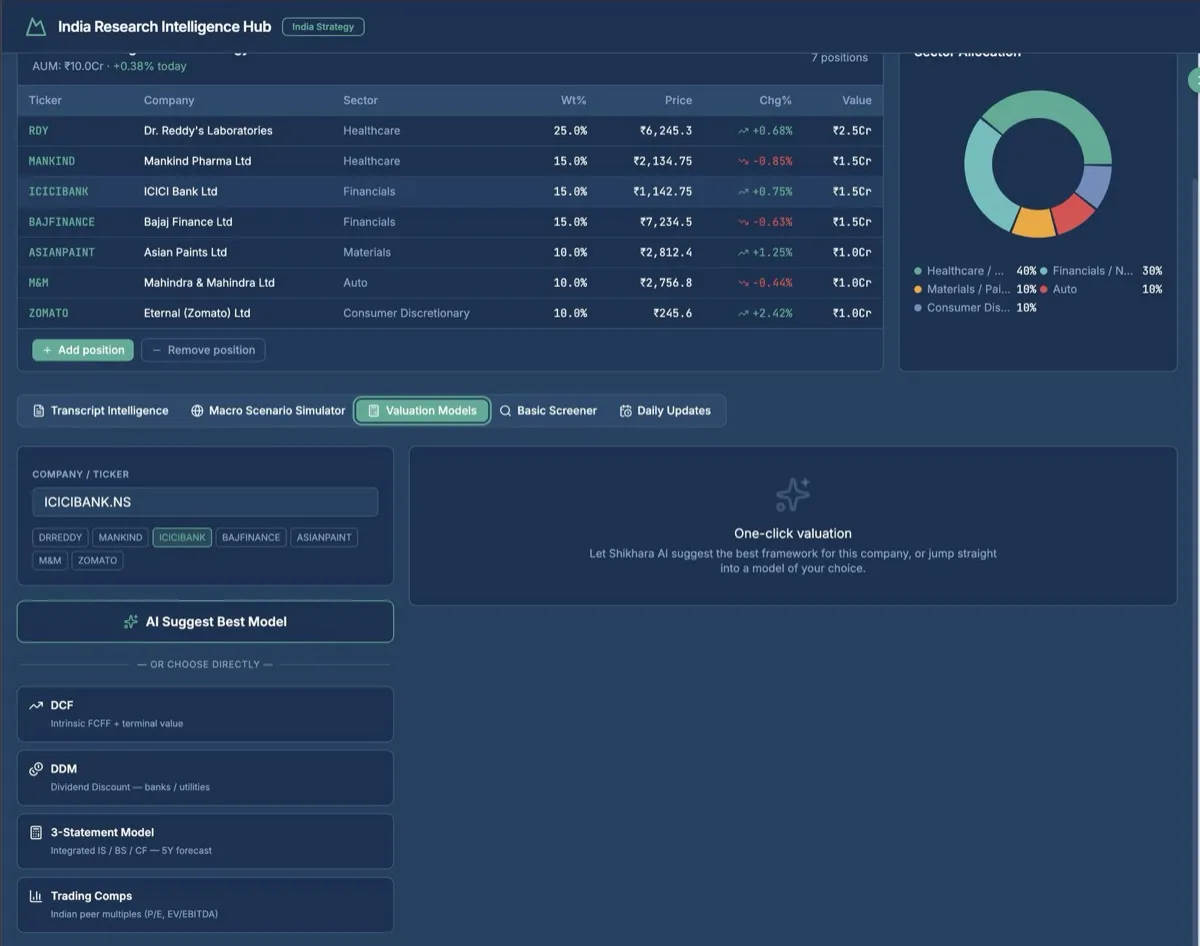Click AI Suggest Best Model button
Image resolution: width=1200 pixels, height=946 pixels.
(205, 622)
